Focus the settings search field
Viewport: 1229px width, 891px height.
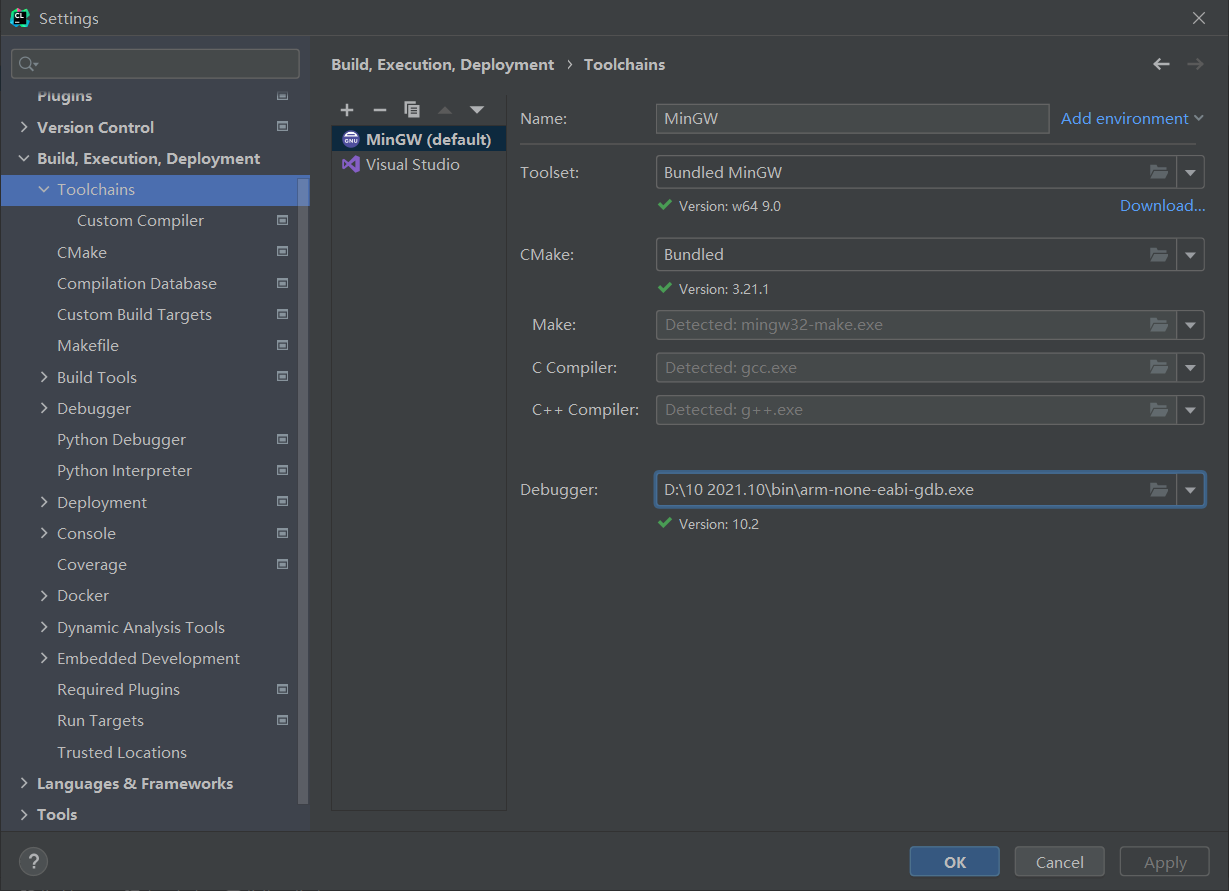[155, 64]
